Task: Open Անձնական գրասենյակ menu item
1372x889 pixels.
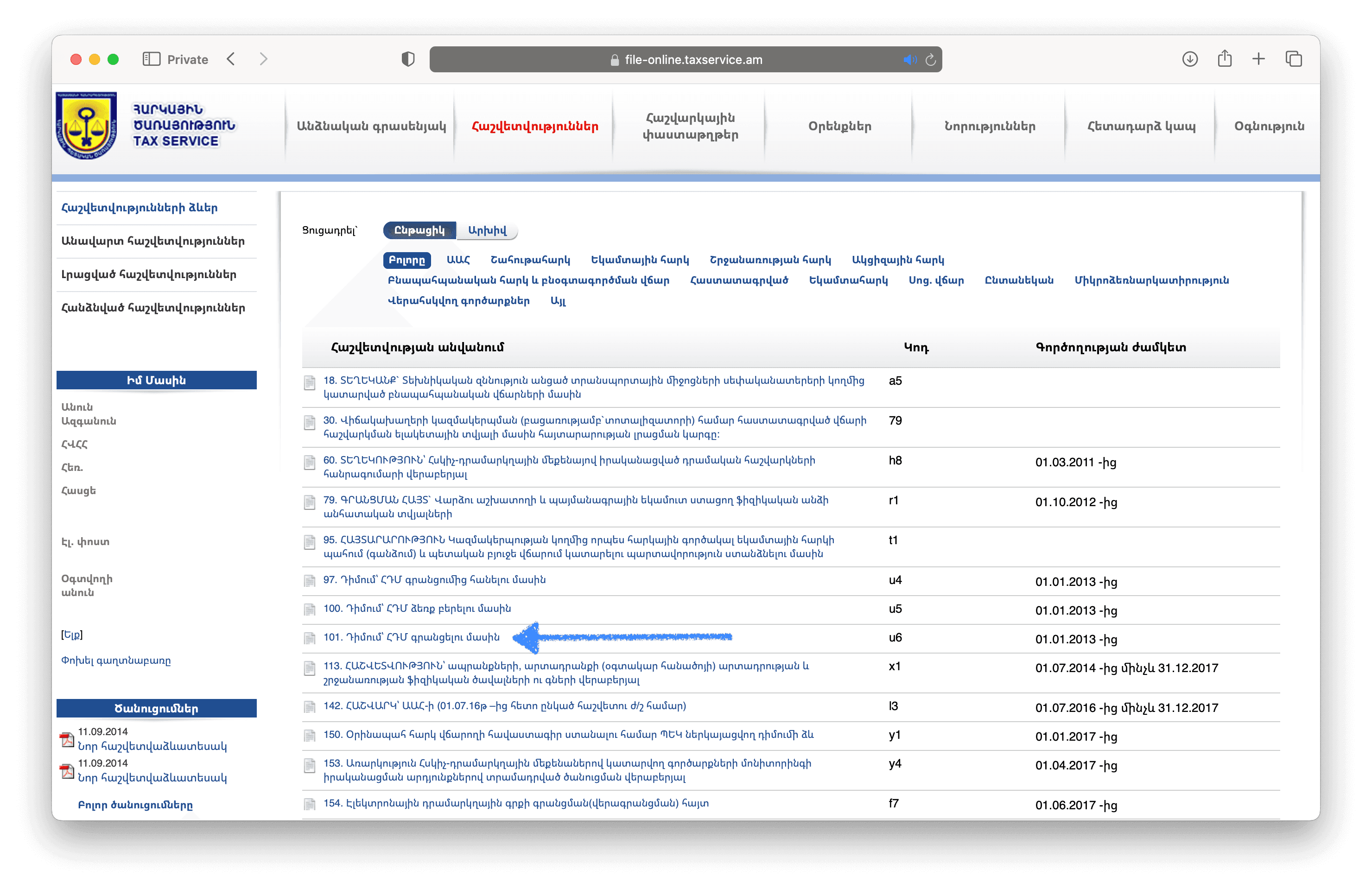Action: click(x=371, y=126)
